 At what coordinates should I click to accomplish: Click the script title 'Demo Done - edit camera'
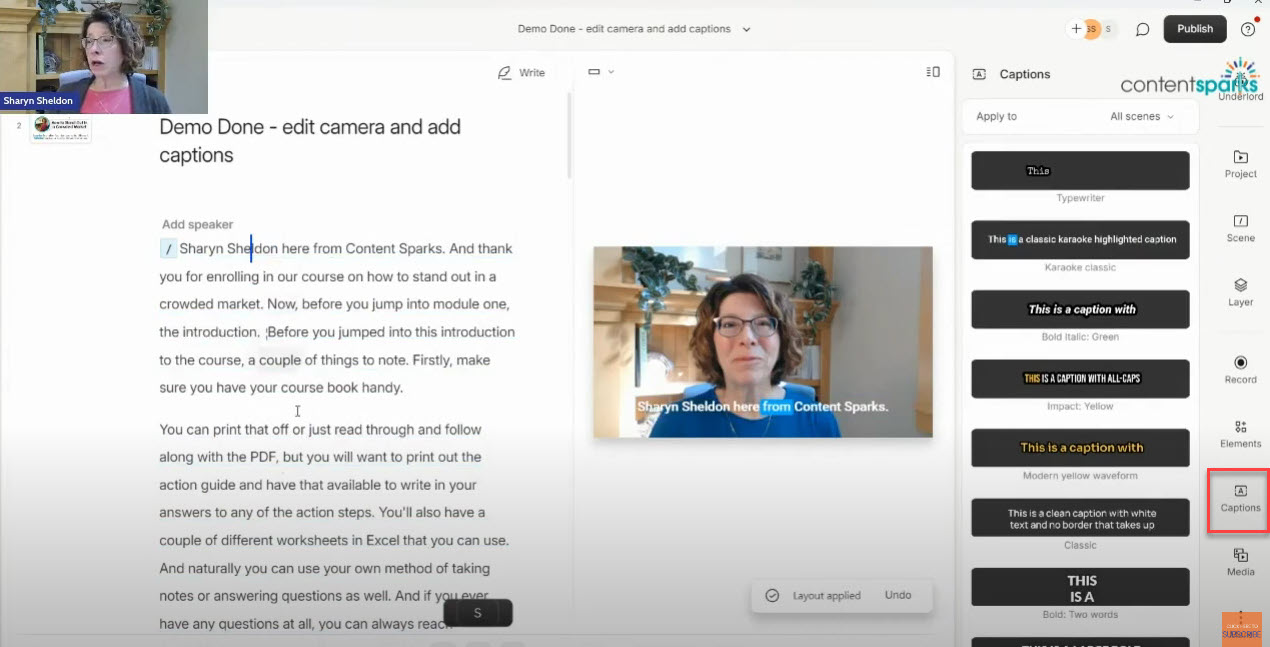(310, 141)
